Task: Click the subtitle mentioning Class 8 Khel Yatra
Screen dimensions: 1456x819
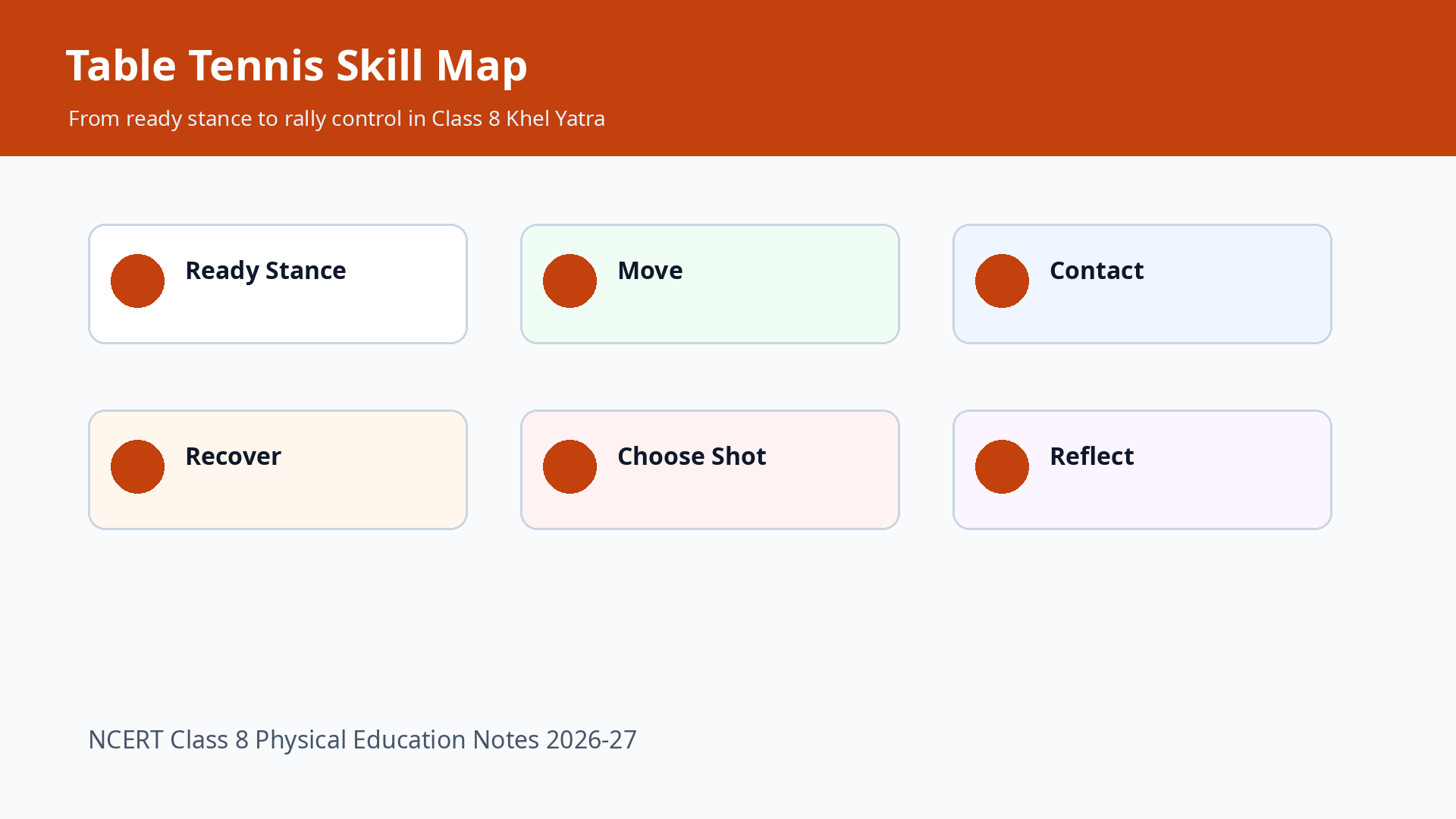Action: pos(337,119)
